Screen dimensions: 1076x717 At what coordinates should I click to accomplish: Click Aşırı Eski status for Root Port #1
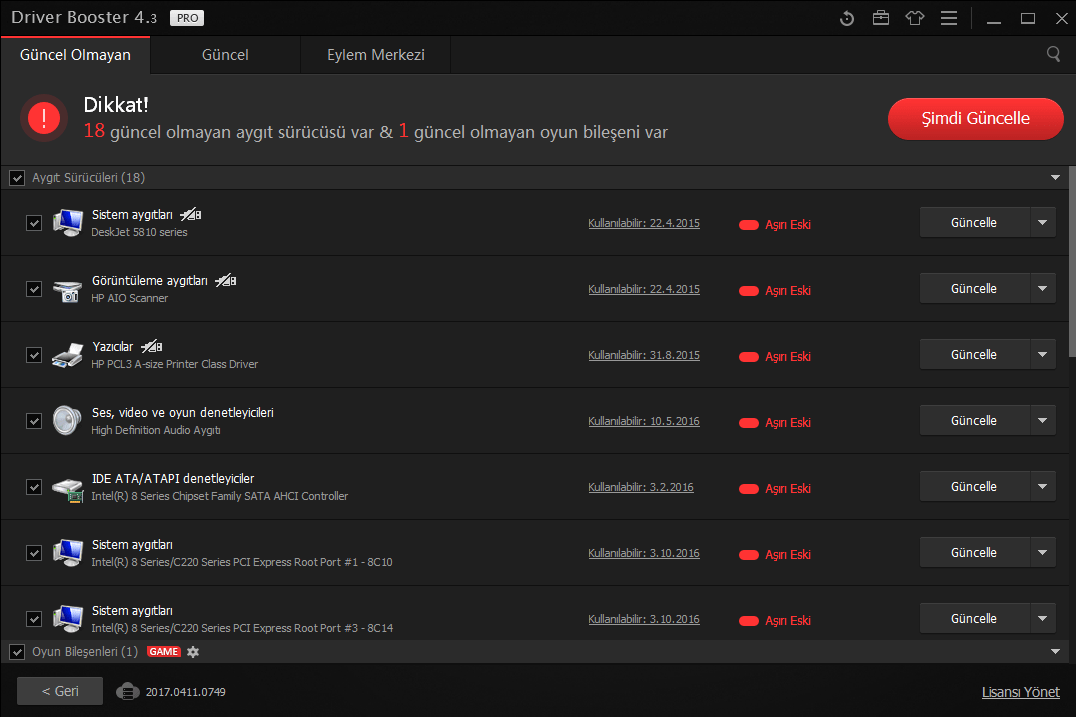coord(788,554)
